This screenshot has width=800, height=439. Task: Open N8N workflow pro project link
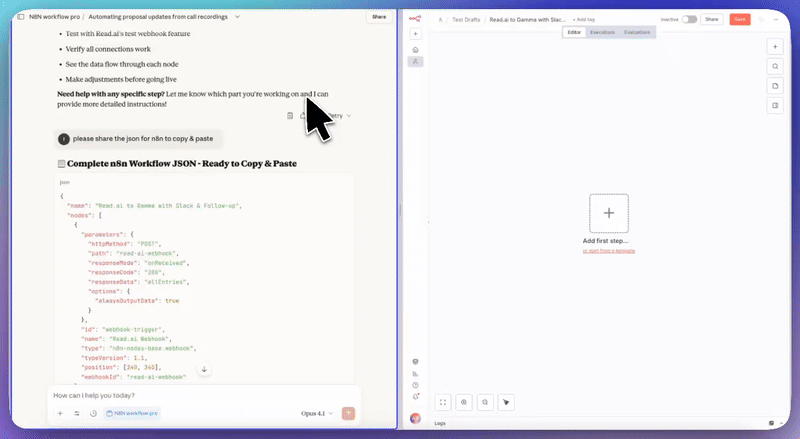pyautogui.click(x=54, y=17)
